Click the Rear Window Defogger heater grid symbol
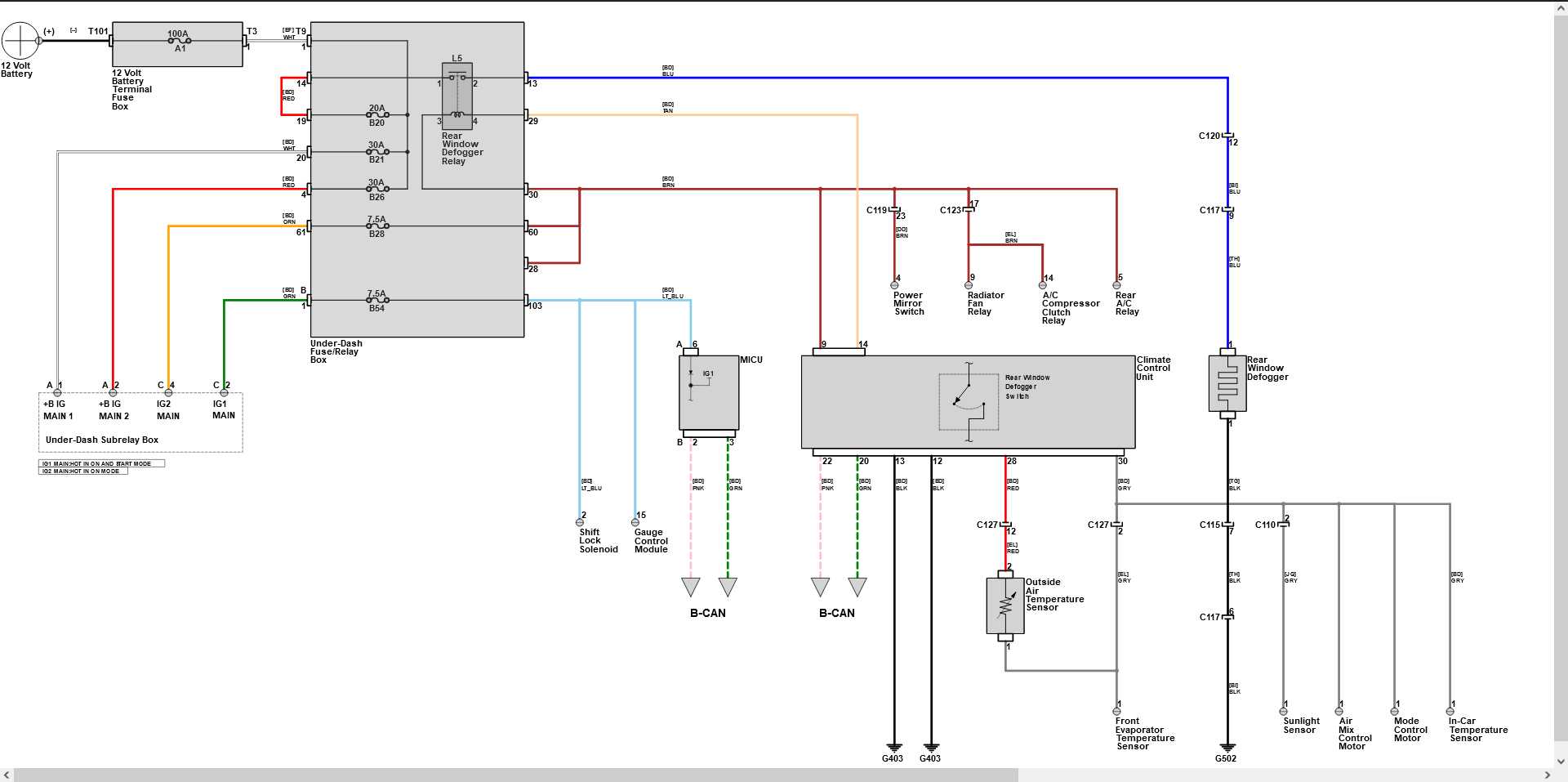 [1227, 382]
